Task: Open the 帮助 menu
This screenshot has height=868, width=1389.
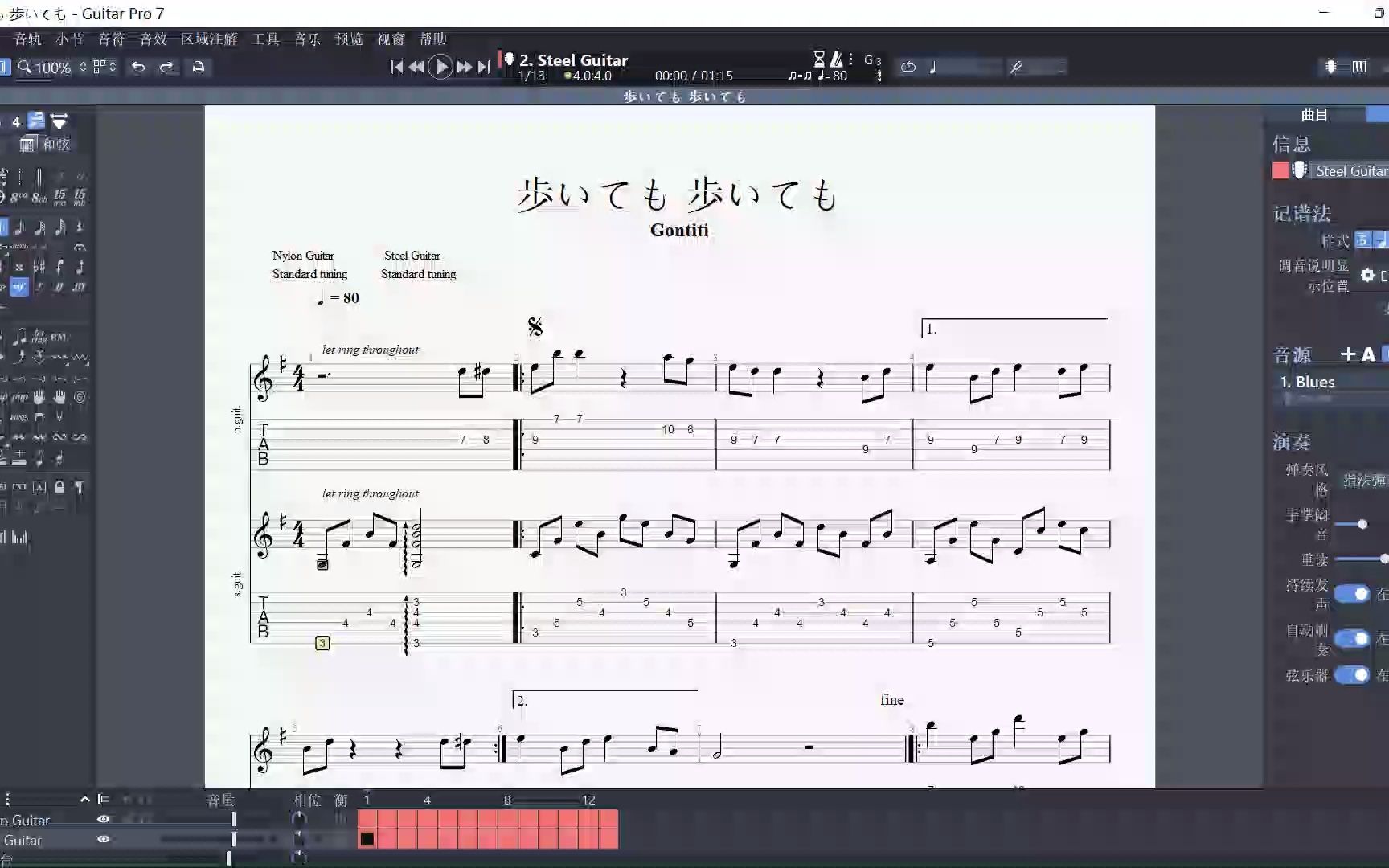Action: [432, 39]
